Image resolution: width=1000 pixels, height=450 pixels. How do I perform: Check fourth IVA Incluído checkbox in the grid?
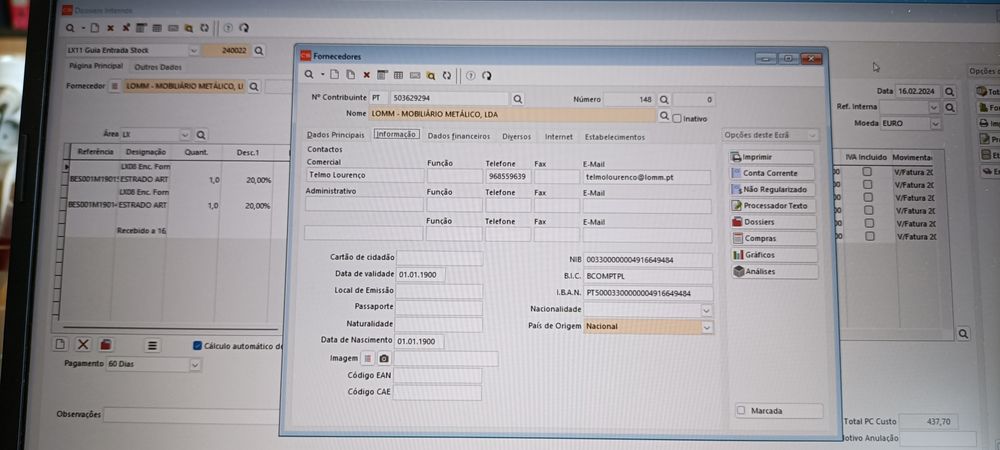[867, 210]
